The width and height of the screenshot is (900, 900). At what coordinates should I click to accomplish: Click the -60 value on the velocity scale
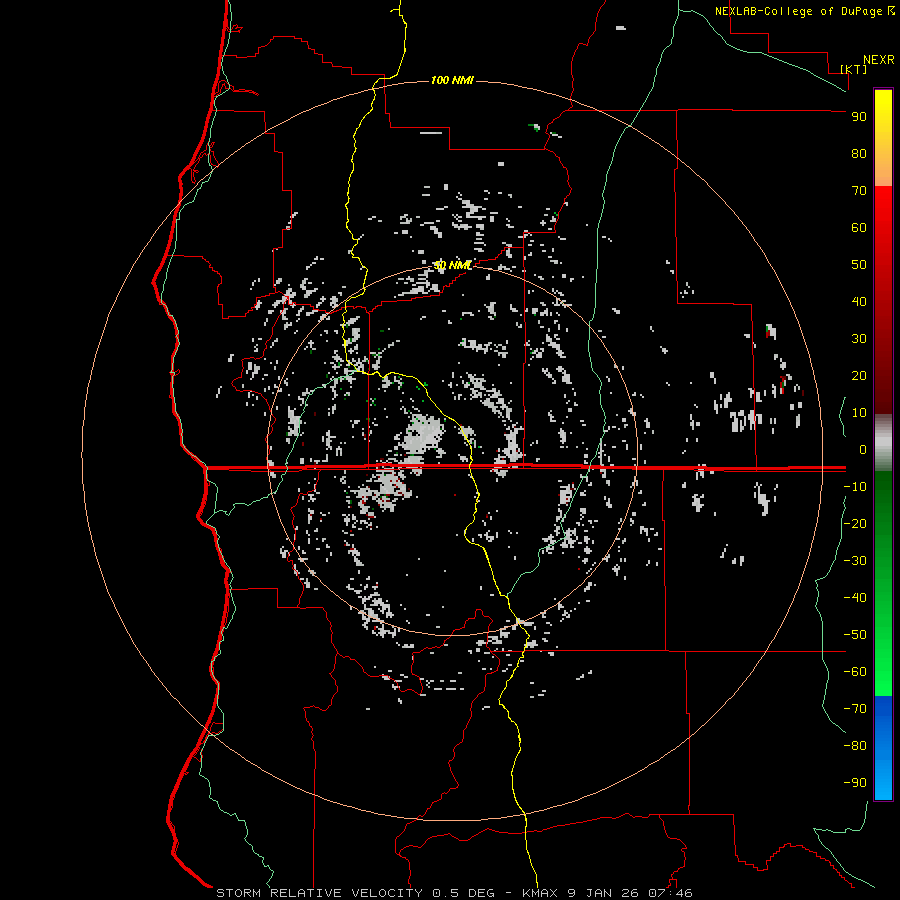[855, 672]
